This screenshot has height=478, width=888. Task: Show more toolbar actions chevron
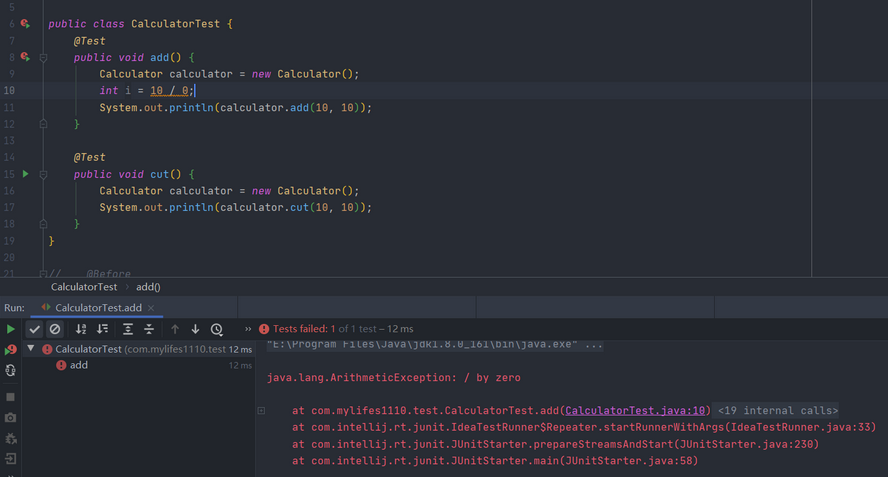click(x=247, y=329)
